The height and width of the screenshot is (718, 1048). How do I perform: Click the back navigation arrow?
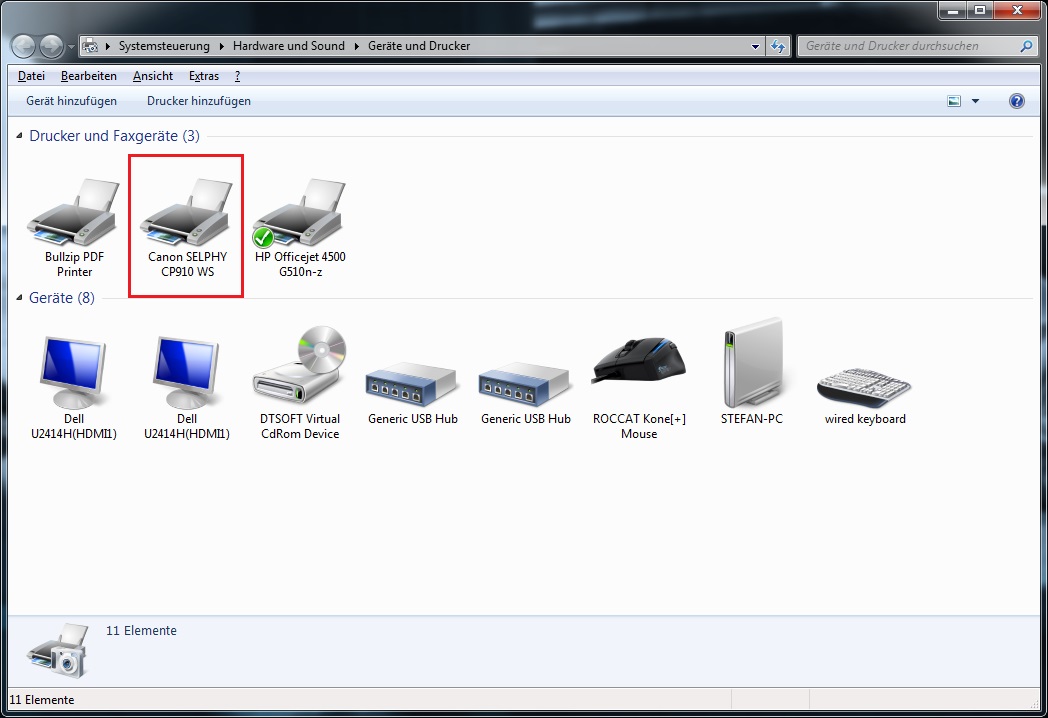[23, 46]
